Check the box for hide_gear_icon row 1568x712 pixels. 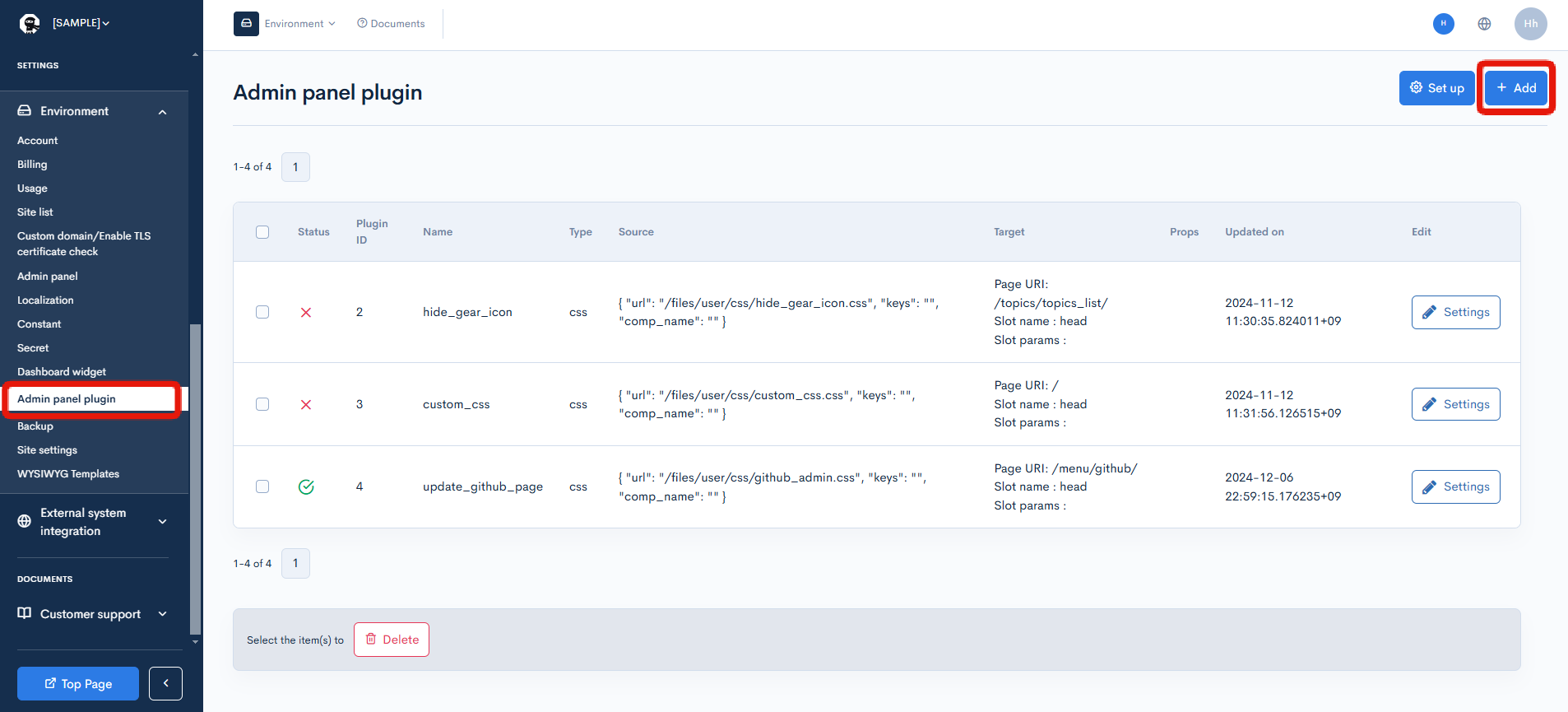[x=262, y=313]
